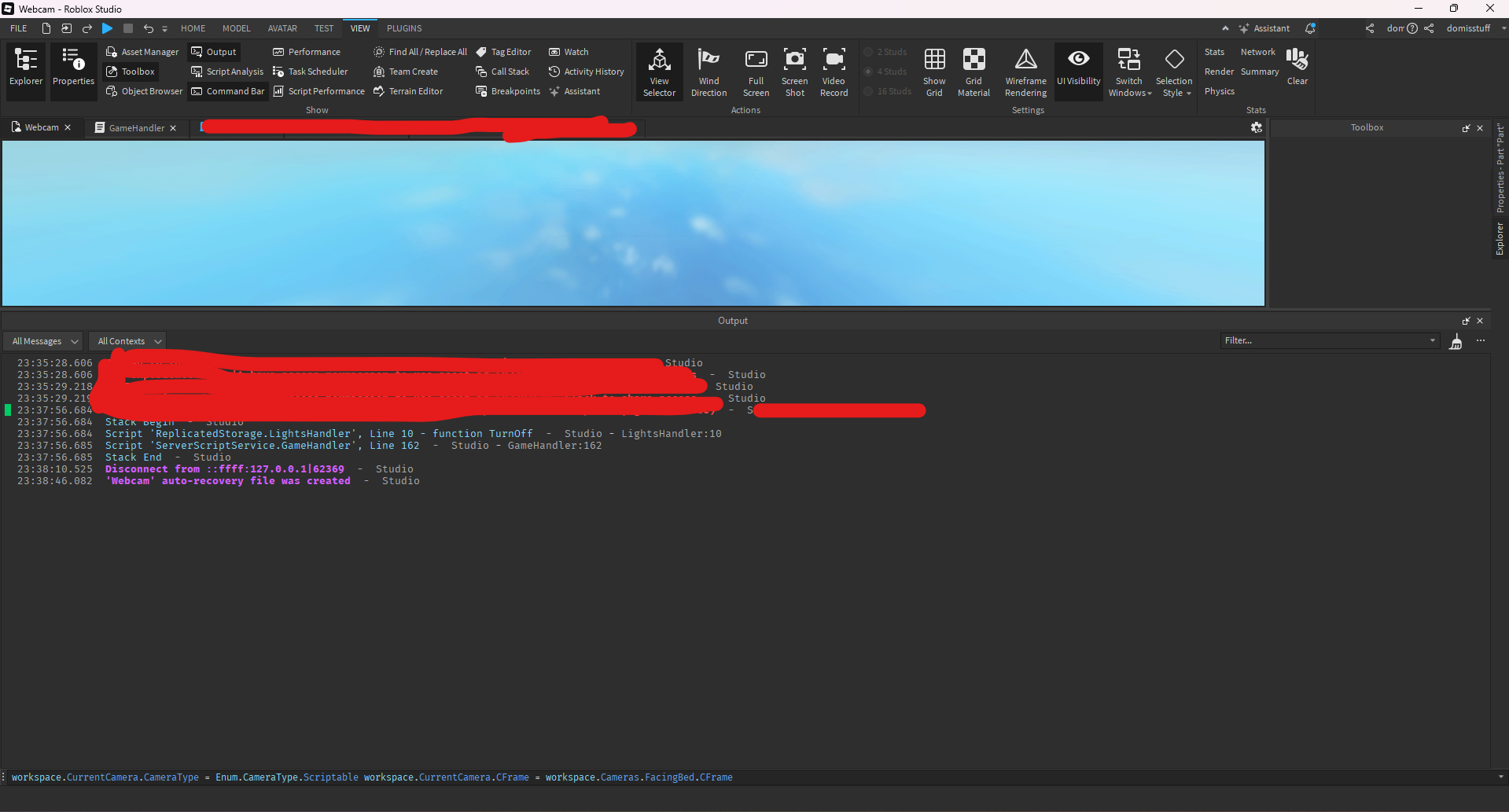Select the 4 Studs grid option

pyautogui.click(x=886, y=71)
